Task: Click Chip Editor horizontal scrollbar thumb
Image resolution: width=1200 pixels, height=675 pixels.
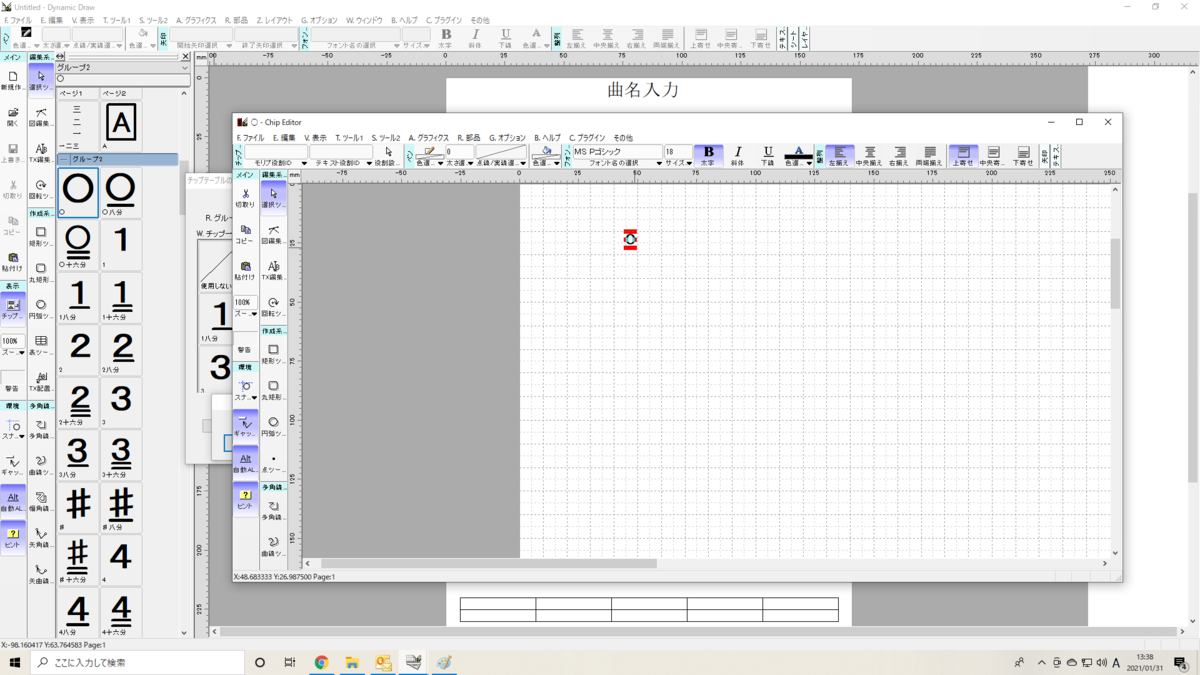Action: pos(488,564)
